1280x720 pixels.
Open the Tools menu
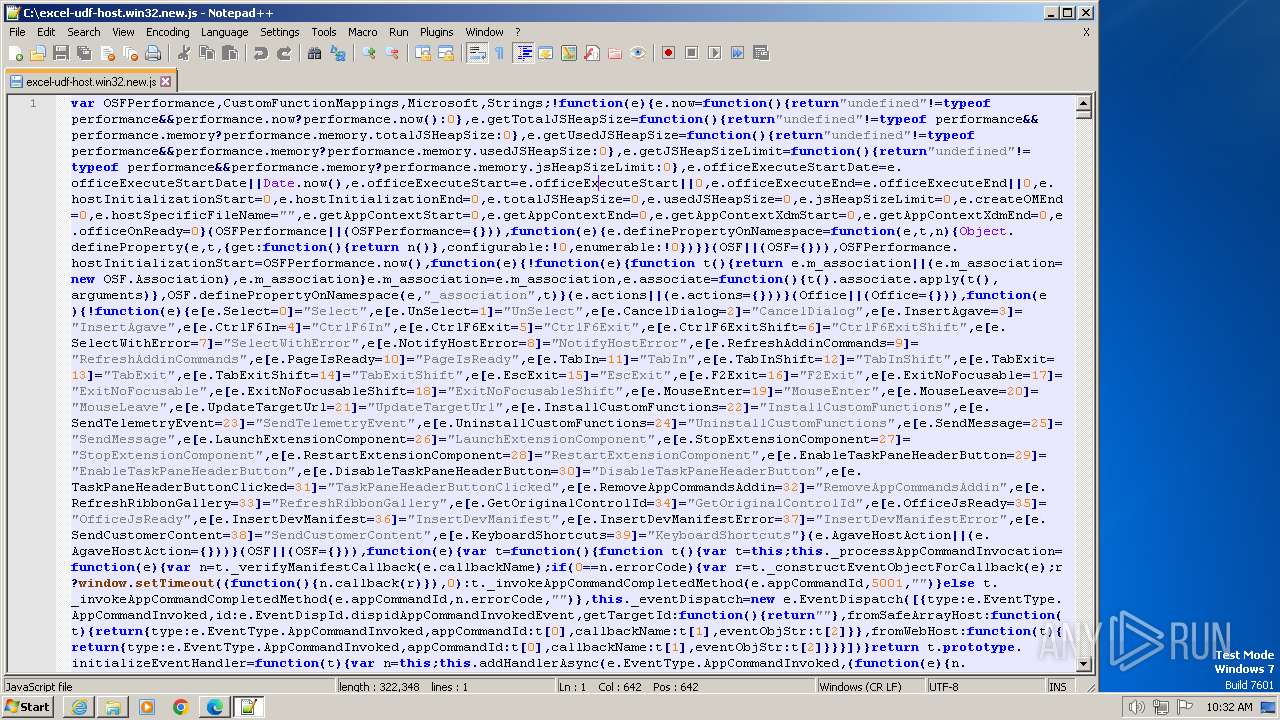[324, 32]
